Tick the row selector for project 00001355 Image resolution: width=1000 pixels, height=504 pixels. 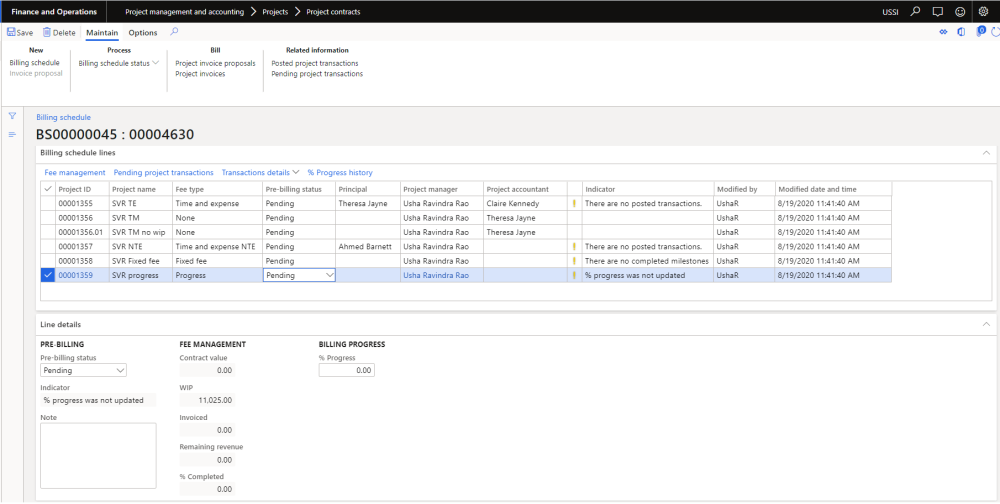point(48,203)
